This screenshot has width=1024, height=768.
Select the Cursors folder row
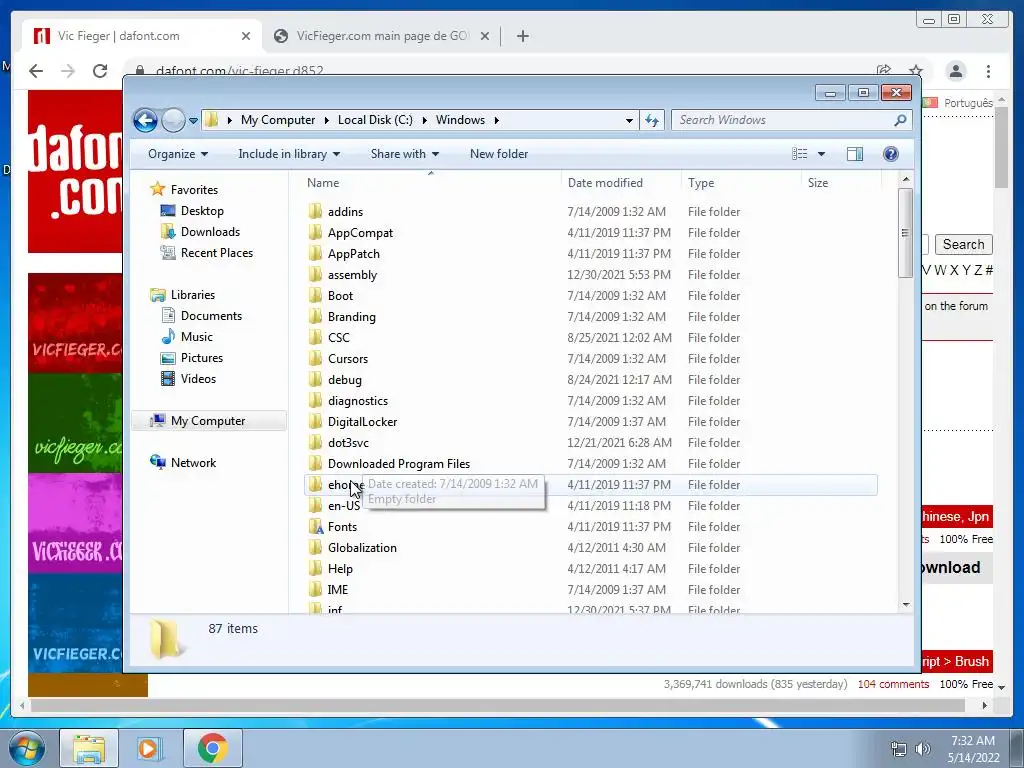591,359
